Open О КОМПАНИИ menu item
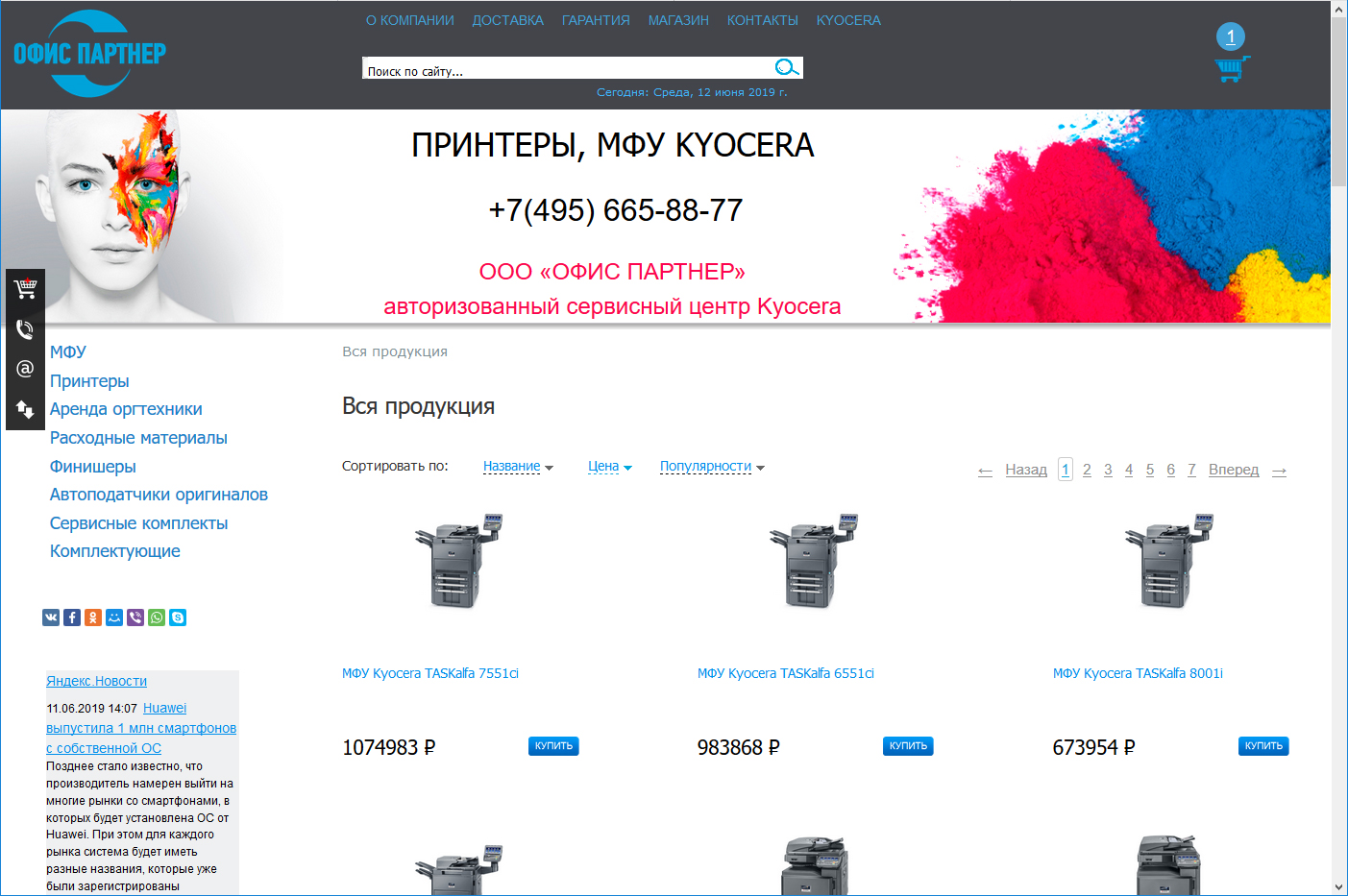The image size is (1348, 896). 410,20
